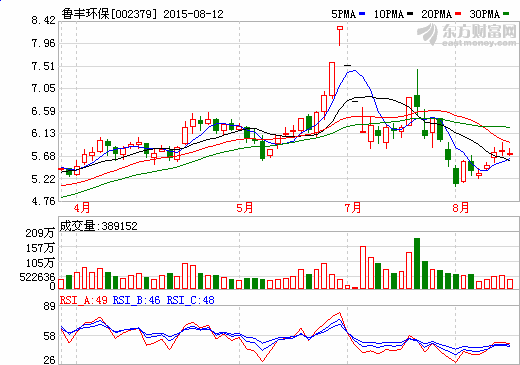Click the 89 RSI axis label

[x=49, y=306]
